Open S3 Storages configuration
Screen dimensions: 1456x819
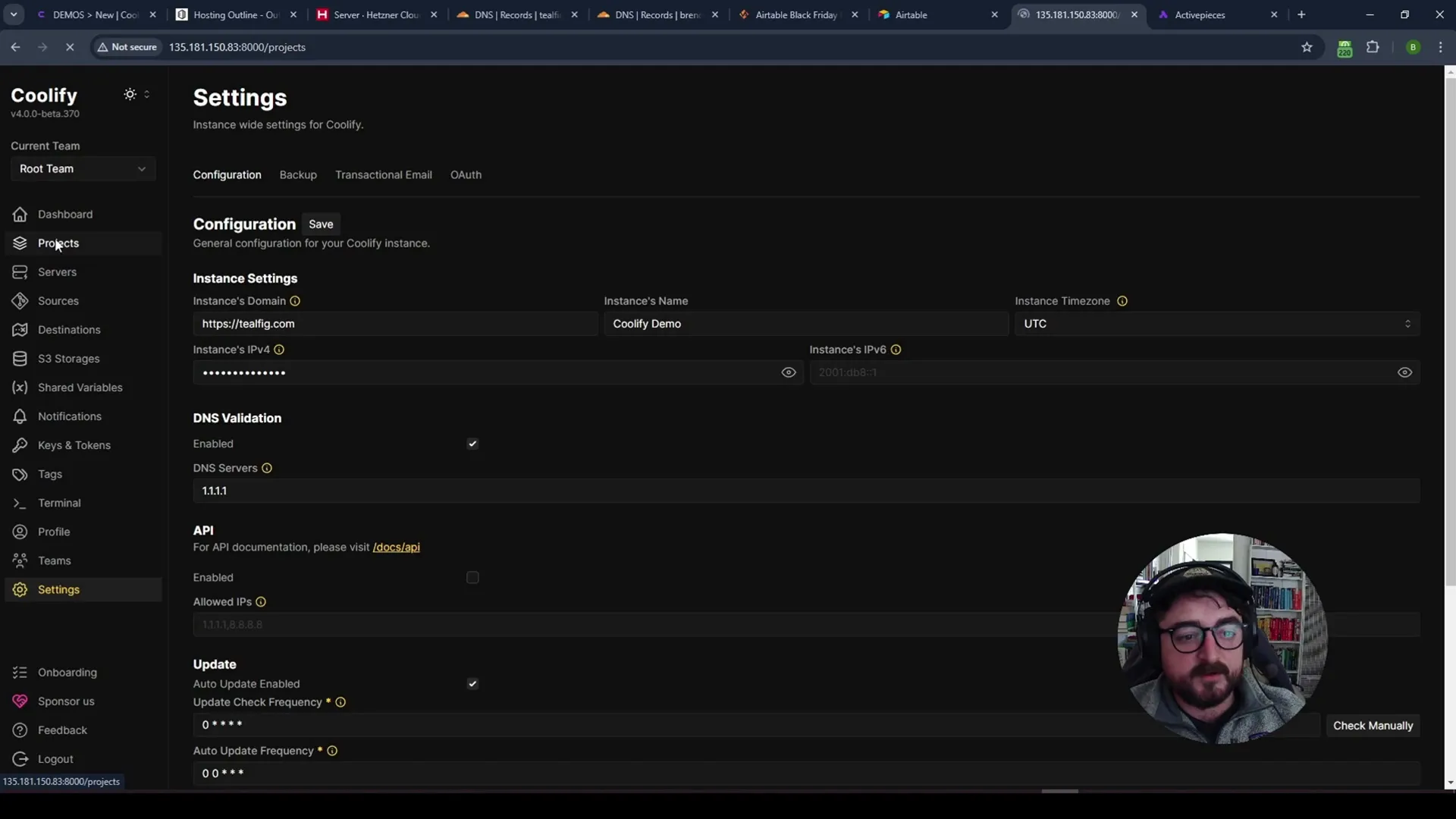68,357
